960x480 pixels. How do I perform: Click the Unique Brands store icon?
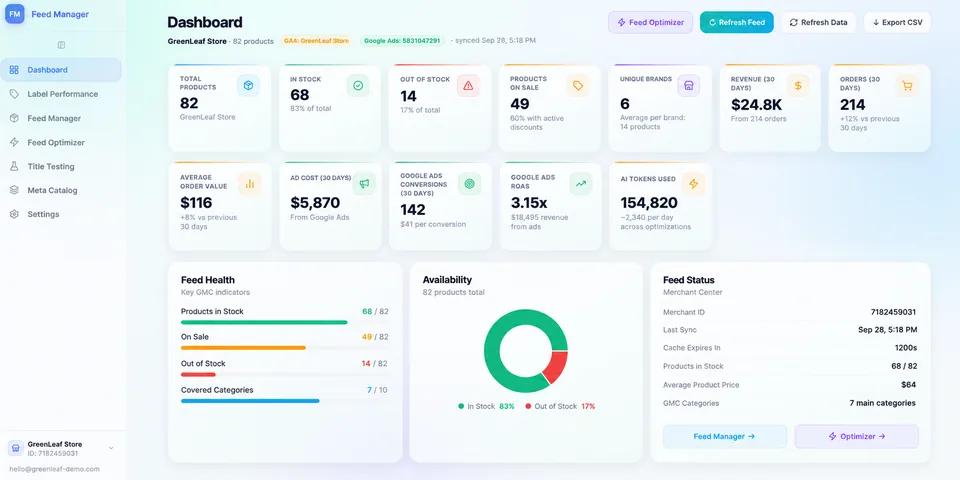tap(689, 86)
